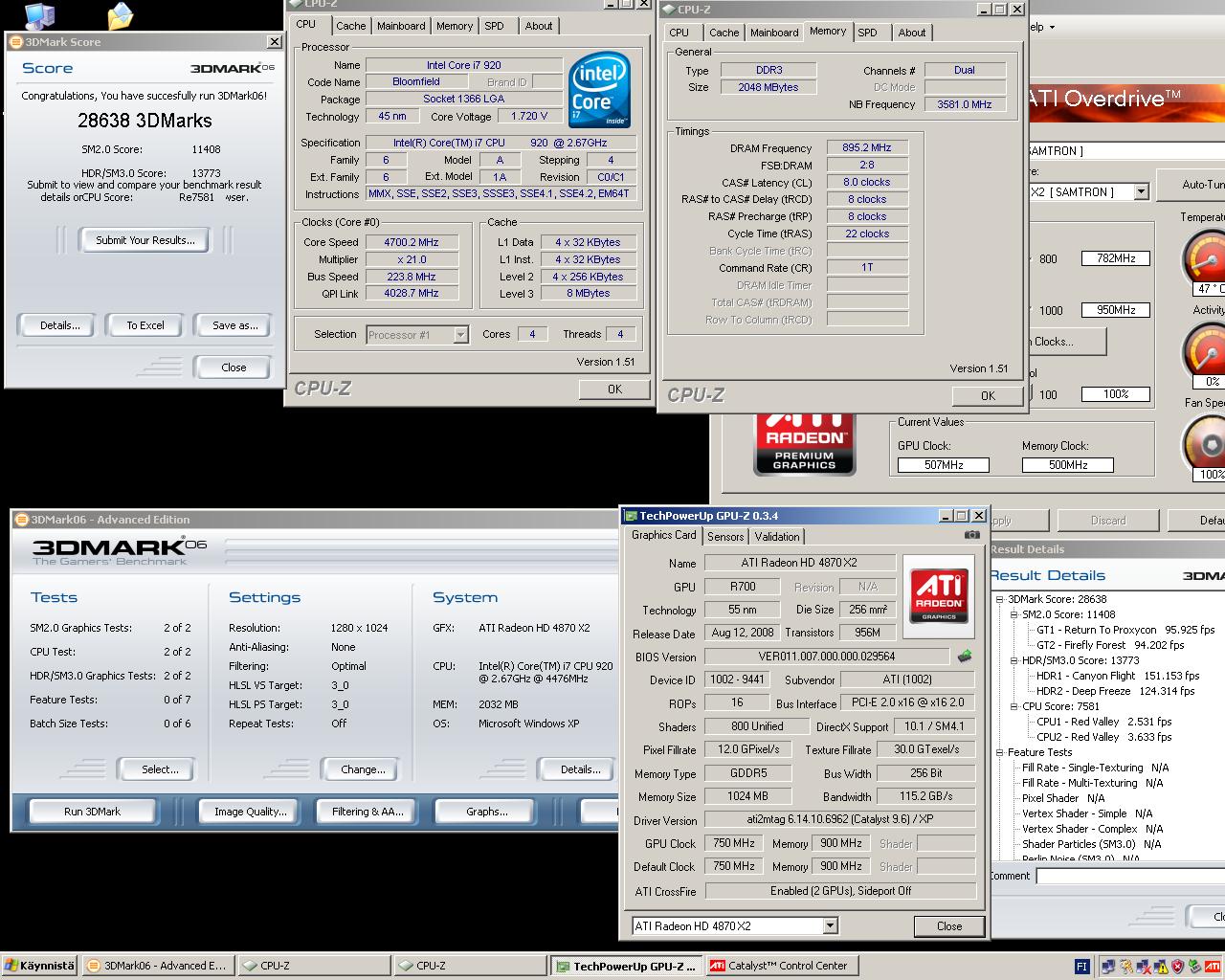The width and height of the screenshot is (1225, 980).
Task: Click the ATI Radeon logo in GPU-Z
Action: (939, 595)
